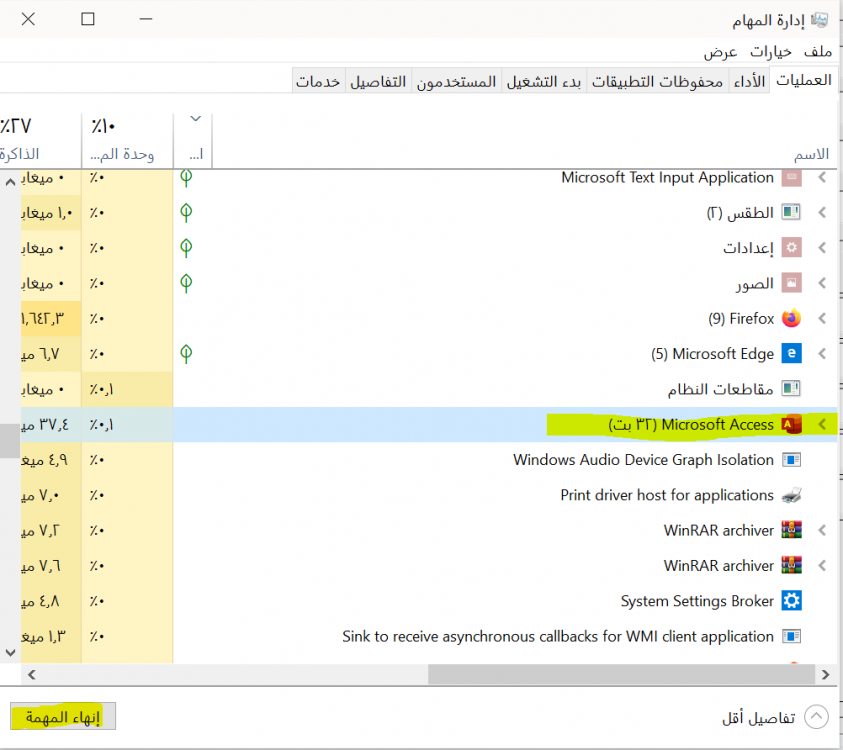Viewport: 843px width, 750px height.
Task: Expand the Firefox (9) process group
Action: click(x=822, y=318)
